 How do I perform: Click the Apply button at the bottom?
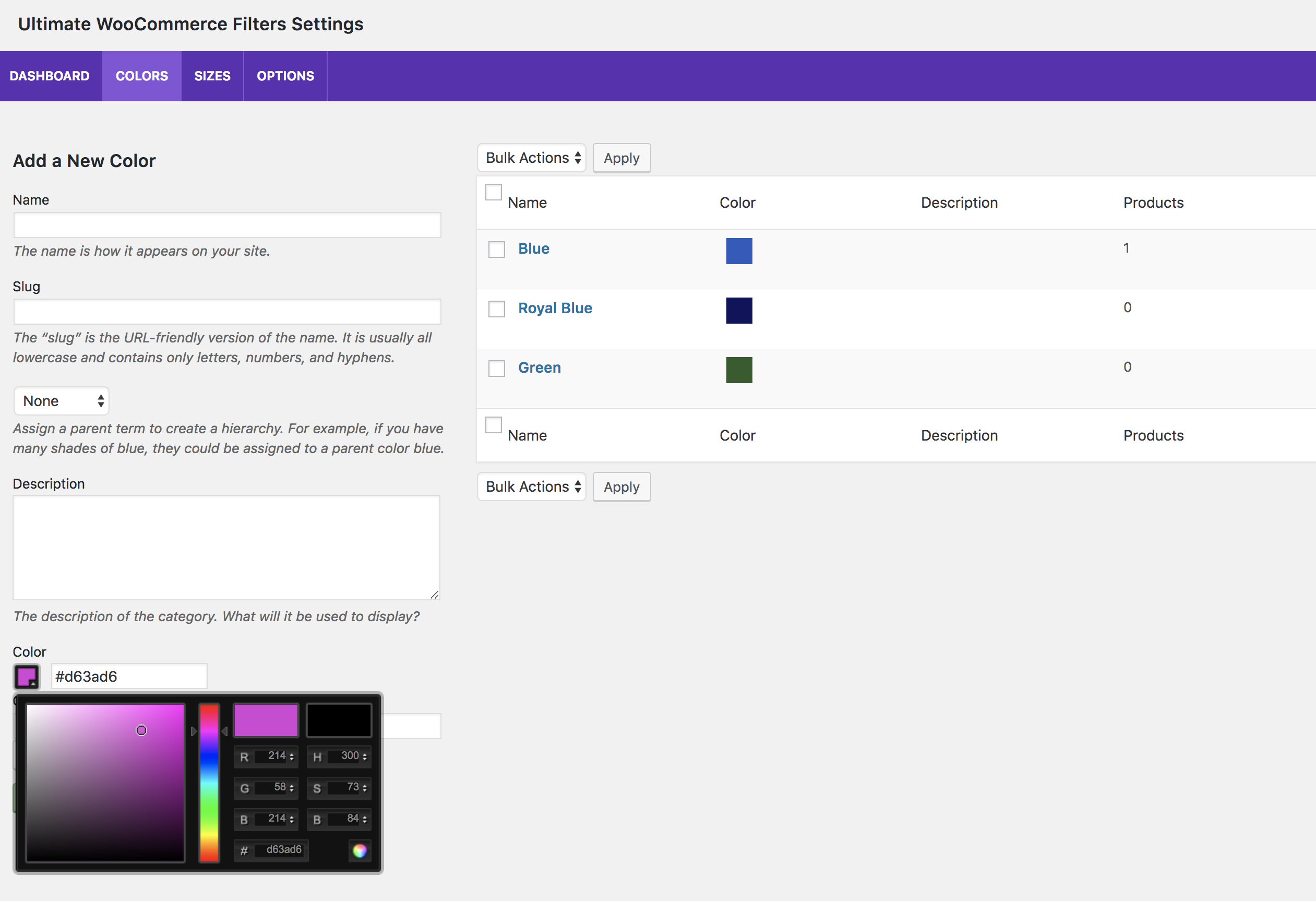tap(621, 487)
